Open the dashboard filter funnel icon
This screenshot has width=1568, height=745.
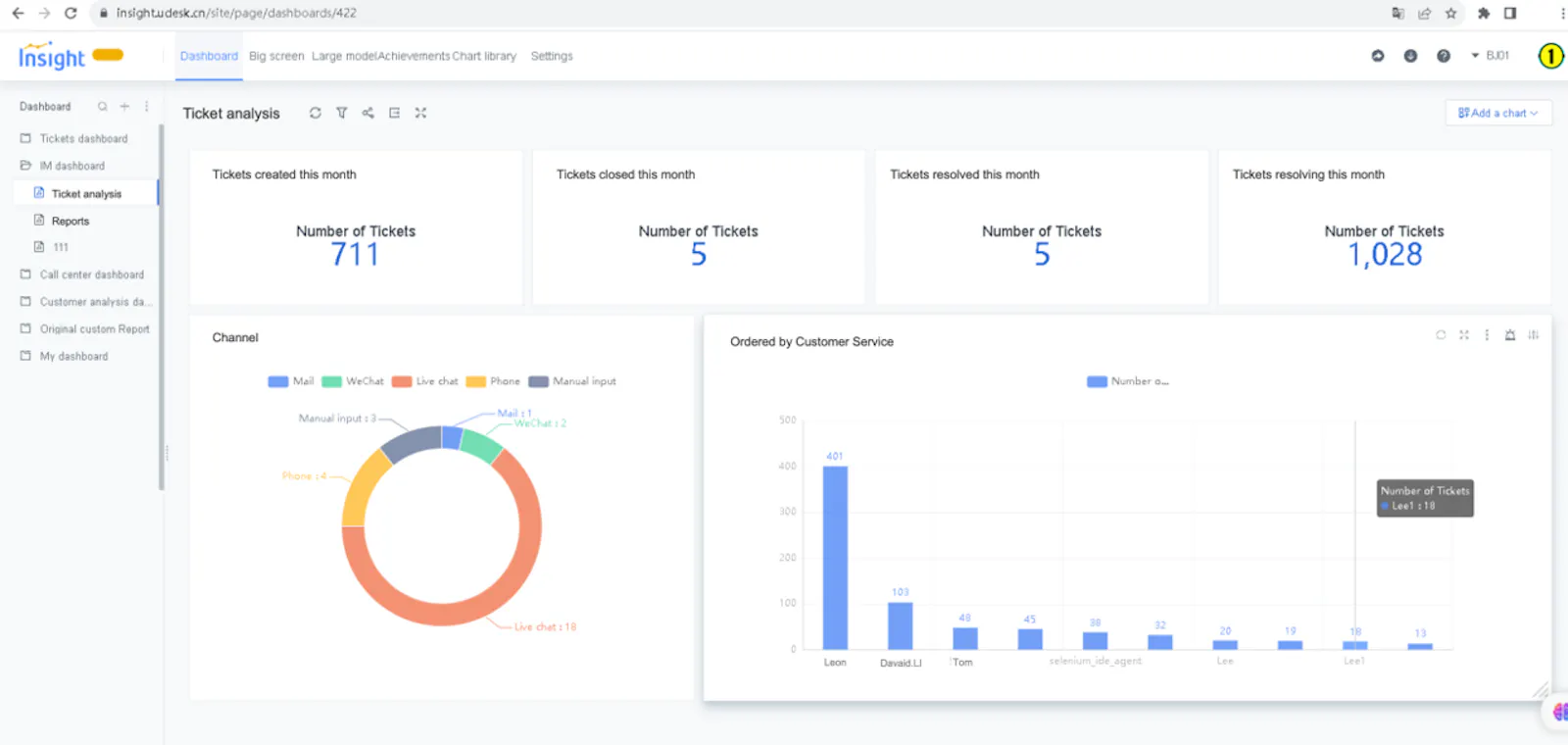[341, 113]
